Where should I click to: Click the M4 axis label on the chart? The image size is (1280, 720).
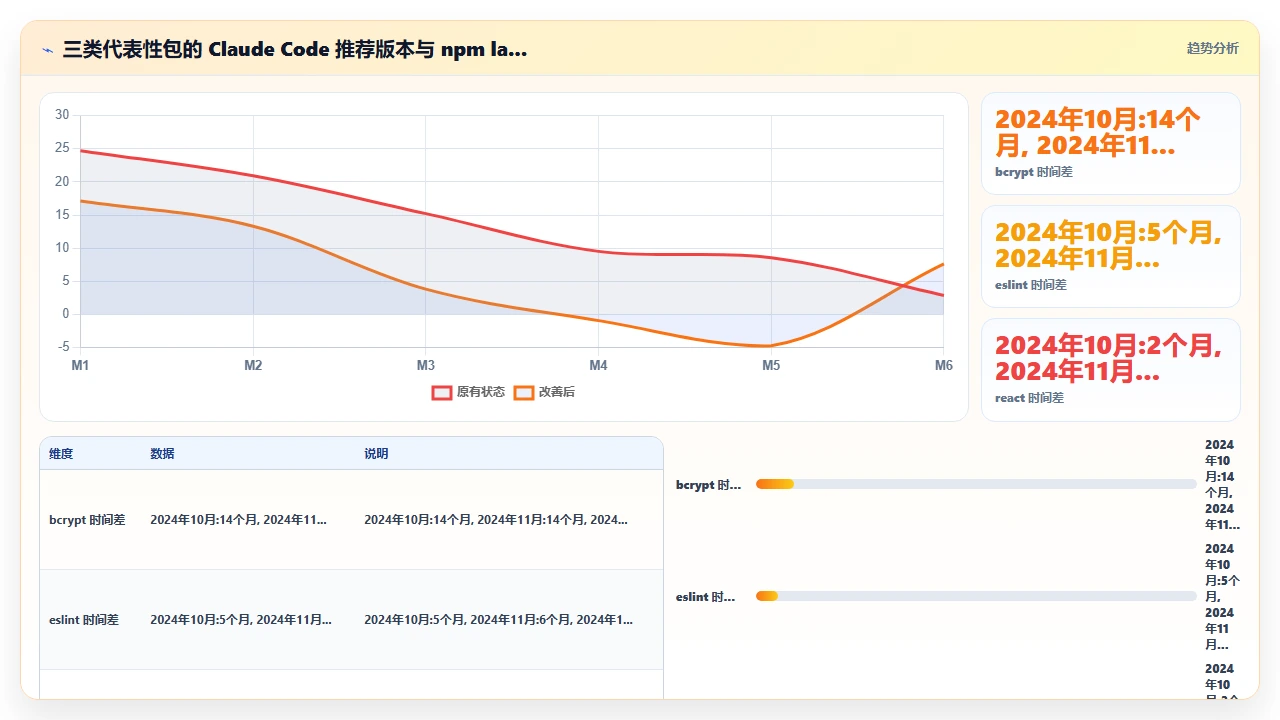pyautogui.click(x=598, y=366)
